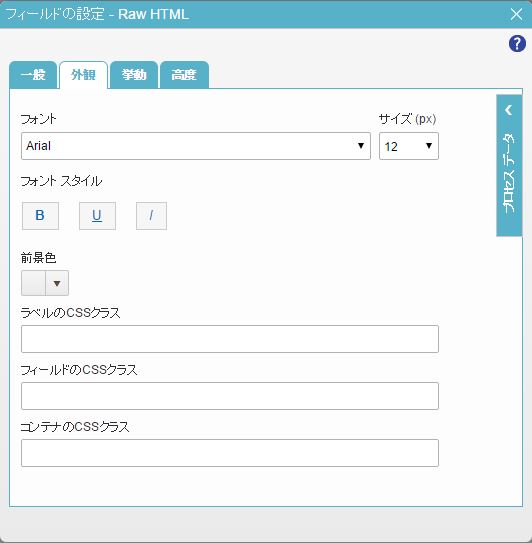
Task: Toggle Underline font style button
Action: [x=97, y=216]
